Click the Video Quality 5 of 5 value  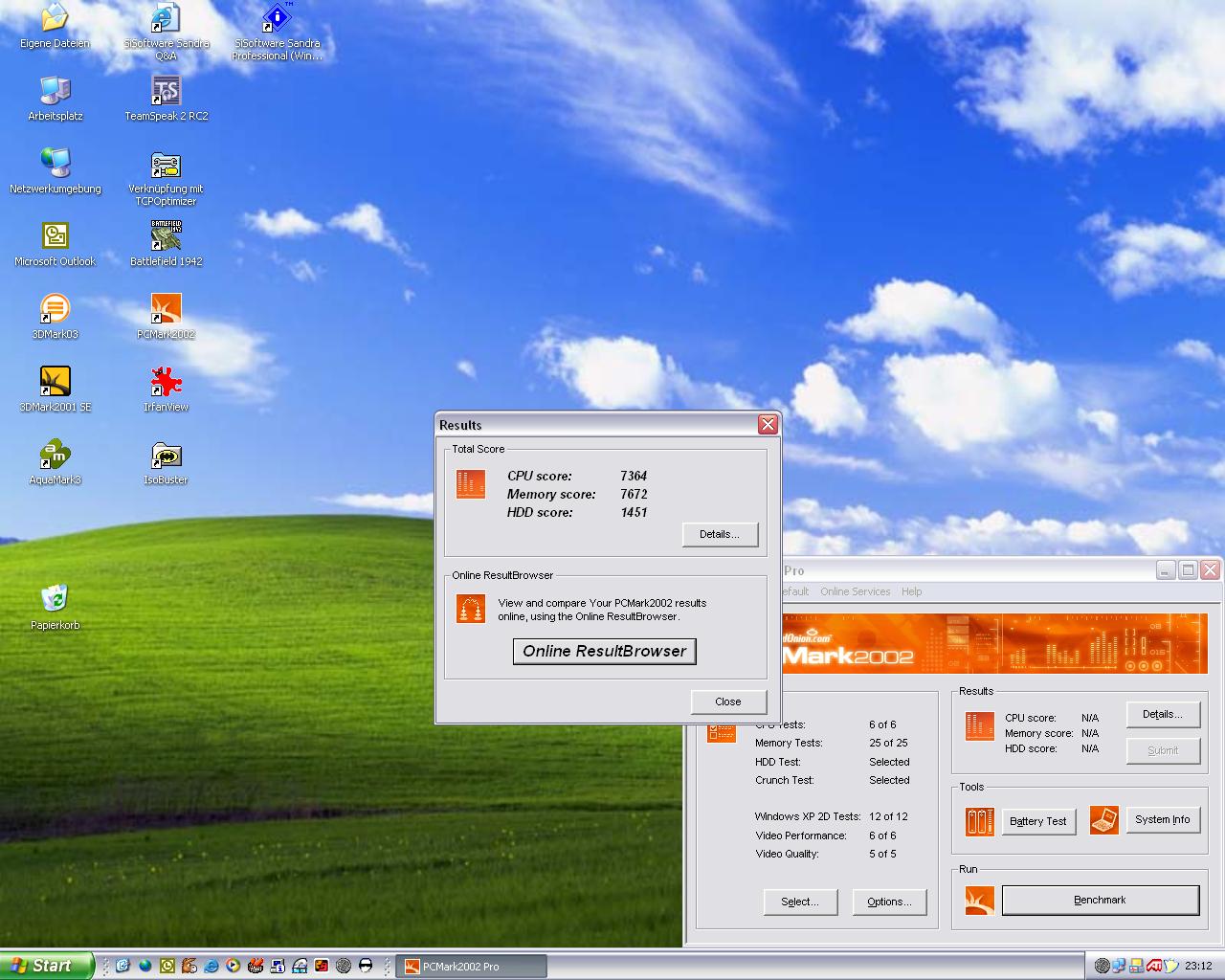click(x=882, y=854)
